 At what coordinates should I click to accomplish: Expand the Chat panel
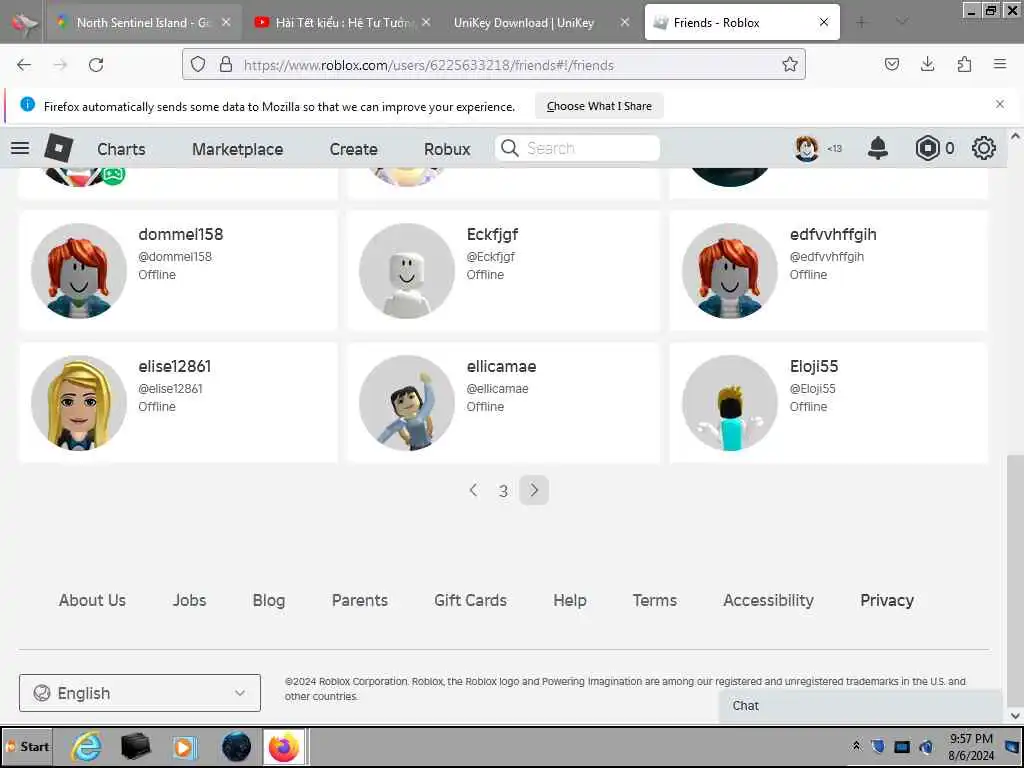point(860,706)
